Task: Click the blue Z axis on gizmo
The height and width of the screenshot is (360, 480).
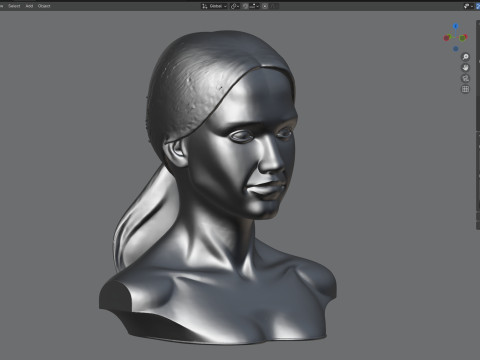Action: pos(456,26)
